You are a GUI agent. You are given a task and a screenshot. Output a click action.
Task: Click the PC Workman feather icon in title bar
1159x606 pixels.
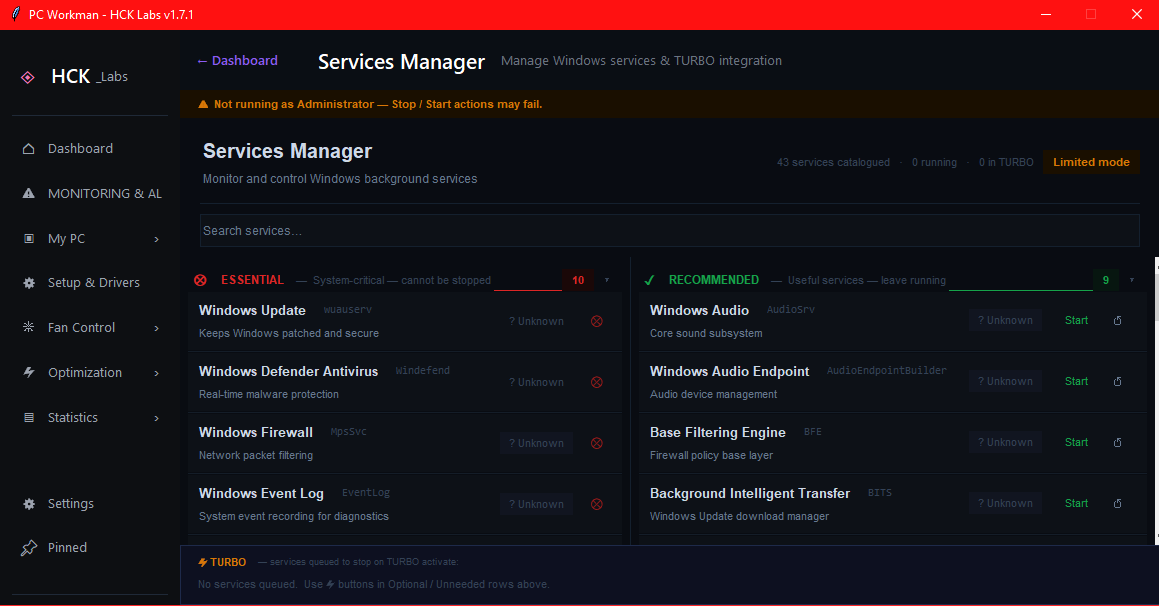pyautogui.click(x=15, y=14)
